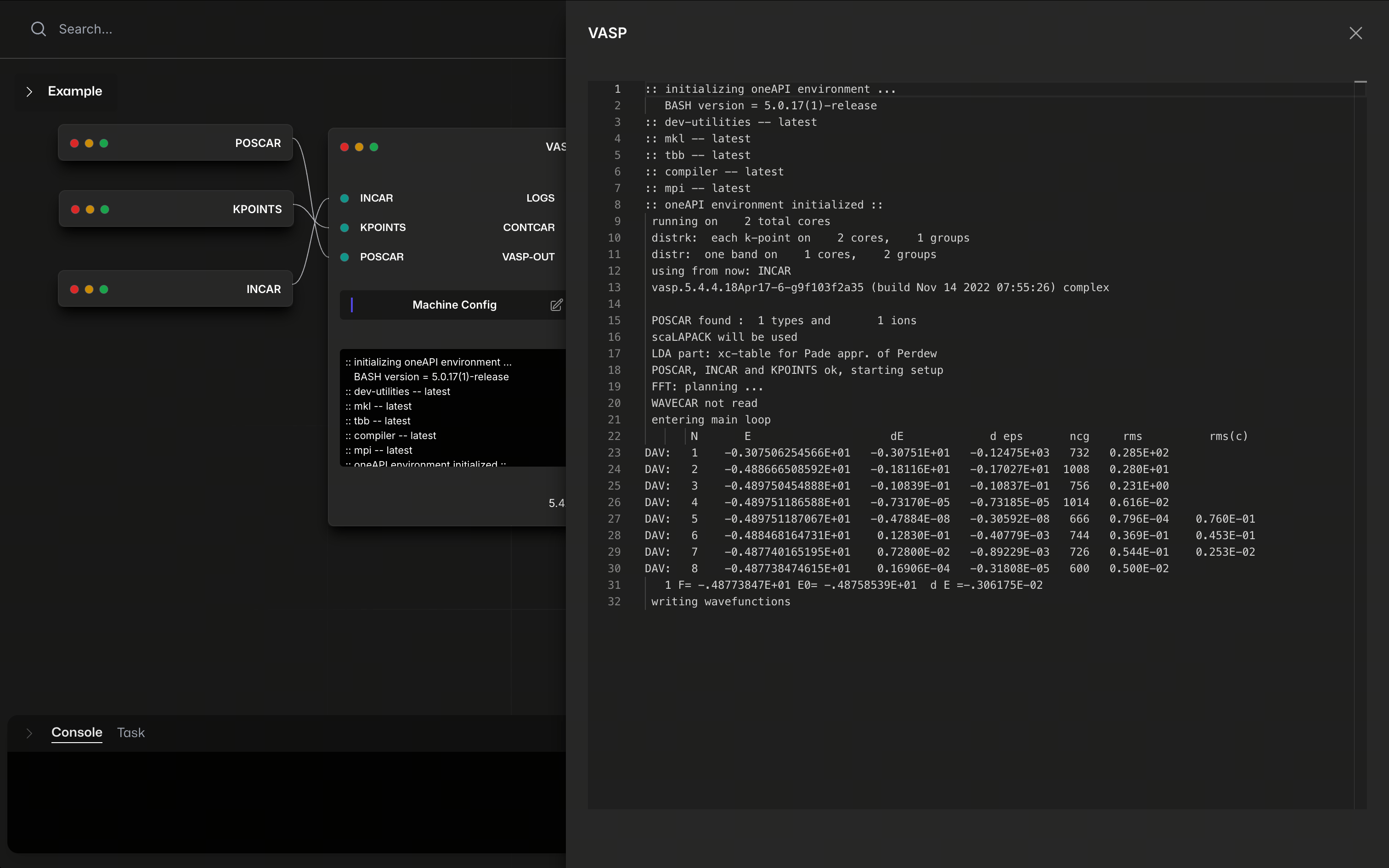This screenshot has height=868, width=1389.
Task: Toggle the INCAR input port
Action: coord(345,198)
